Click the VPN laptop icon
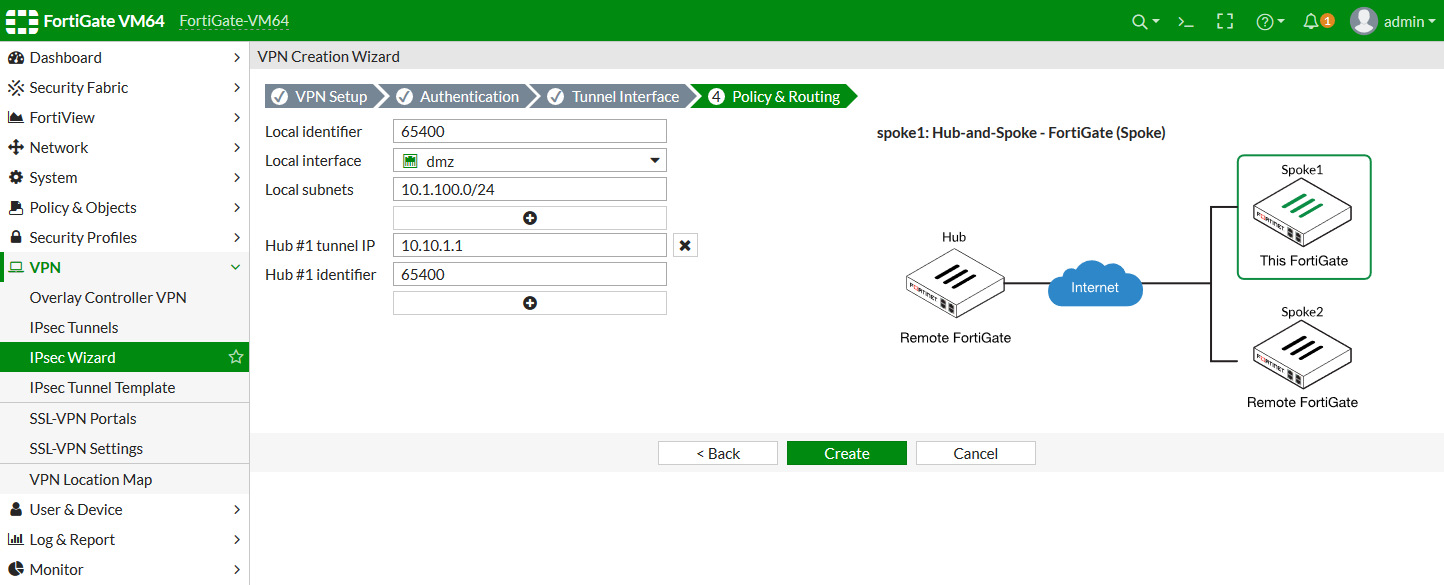1444x585 pixels. [x=16, y=268]
